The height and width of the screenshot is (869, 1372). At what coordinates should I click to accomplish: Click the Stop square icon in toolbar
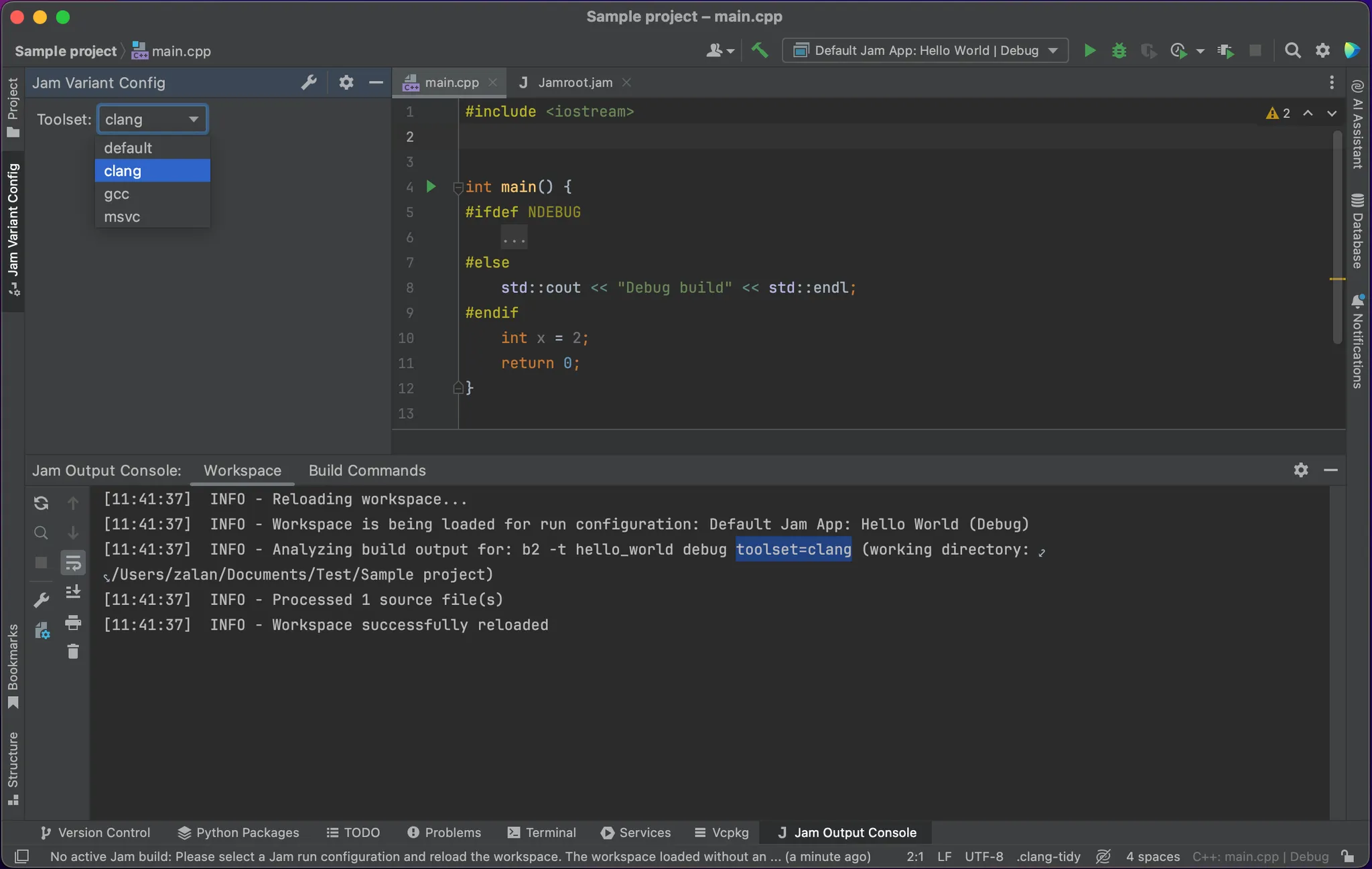[1255, 50]
